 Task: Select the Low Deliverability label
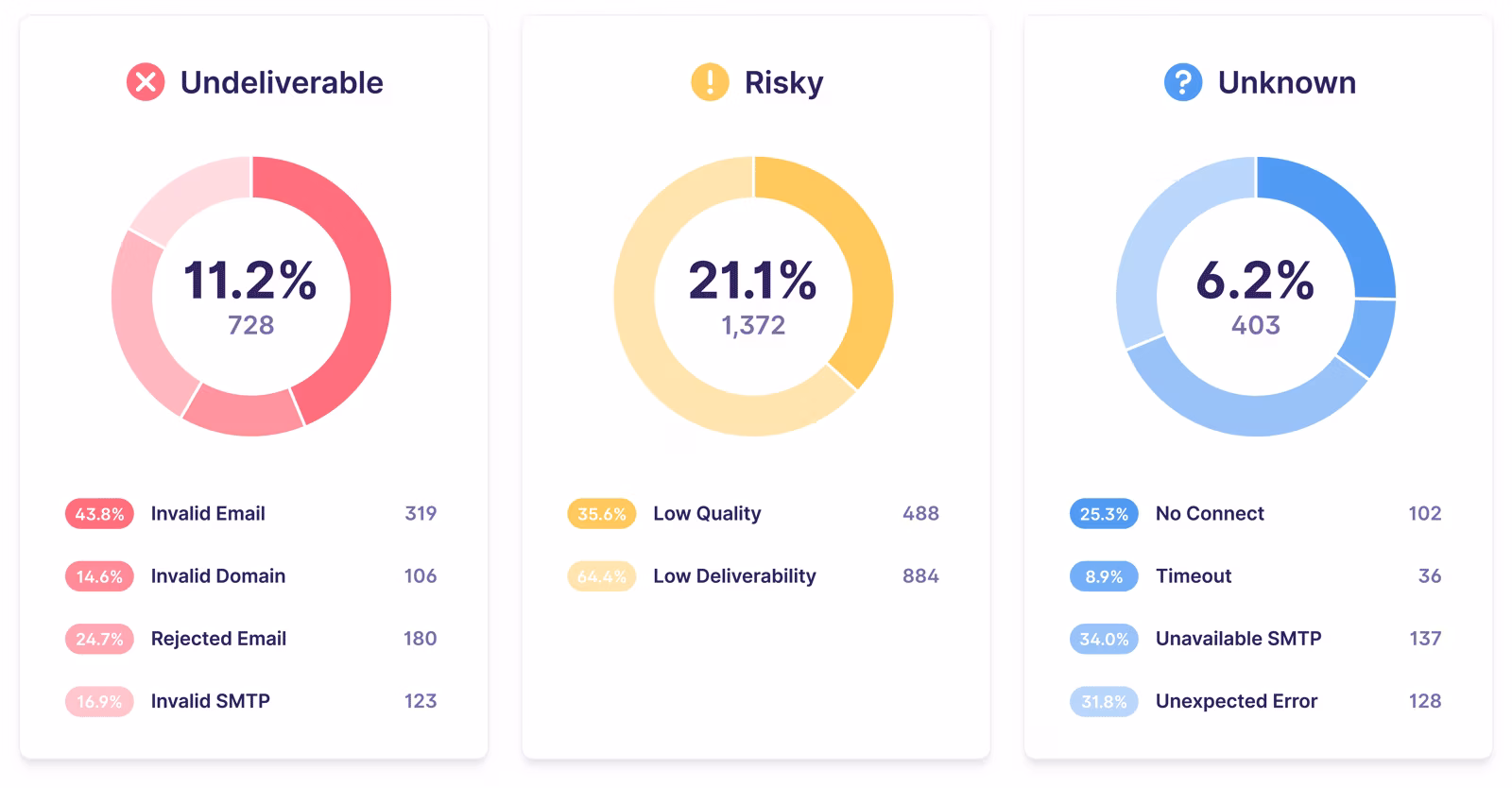coord(734,576)
